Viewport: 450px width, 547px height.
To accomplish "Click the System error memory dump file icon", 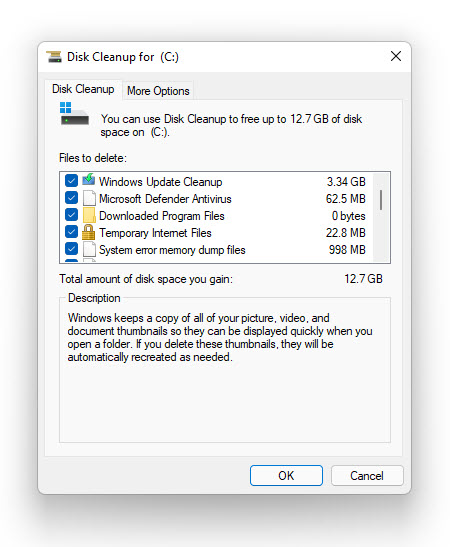I will pos(89,249).
